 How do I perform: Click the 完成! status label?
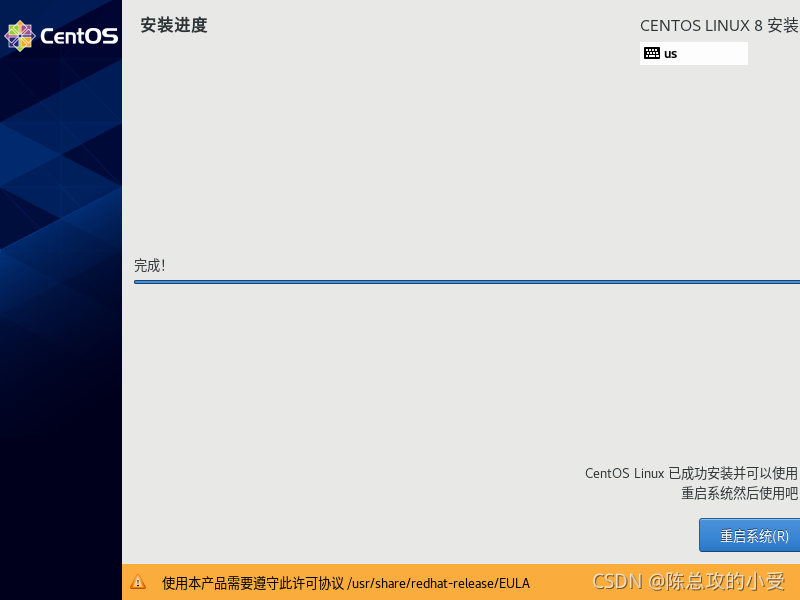coord(150,266)
